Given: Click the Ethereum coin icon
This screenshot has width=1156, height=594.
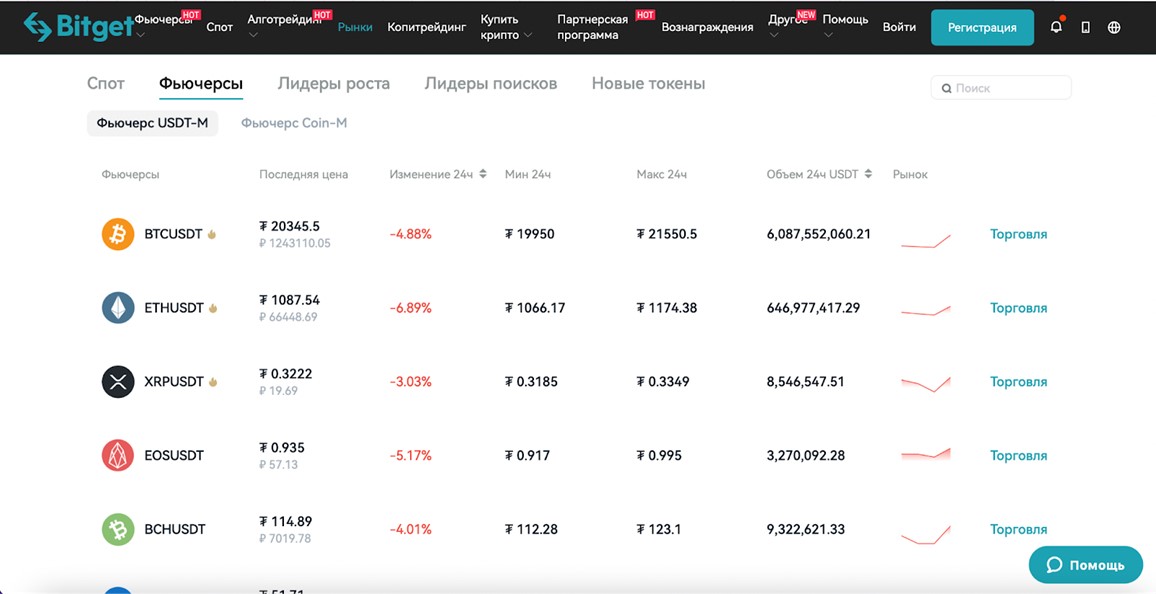Looking at the screenshot, I should tap(118, 308).
